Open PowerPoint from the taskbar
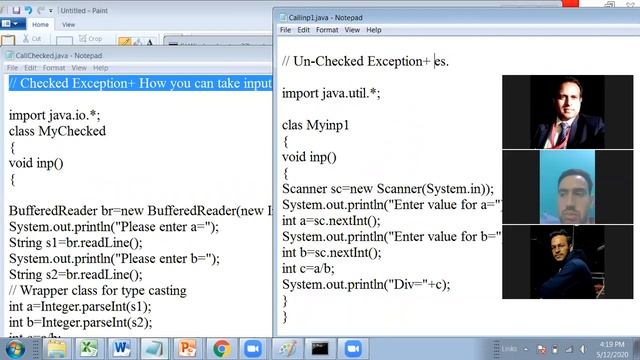This screenshot has height=360, width=640. (187, 349)
